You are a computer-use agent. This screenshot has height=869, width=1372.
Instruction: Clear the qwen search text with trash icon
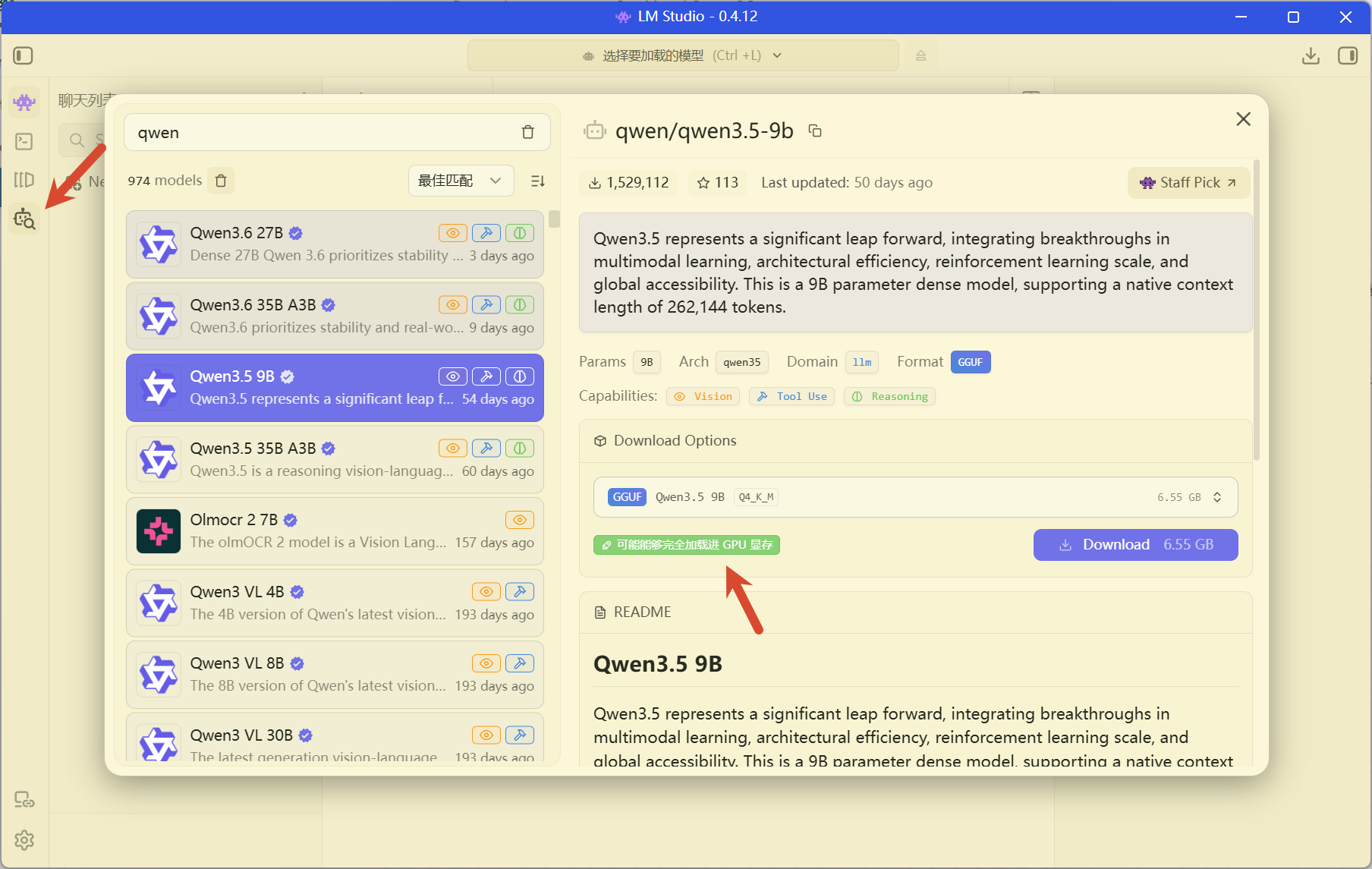coord(528,133)
